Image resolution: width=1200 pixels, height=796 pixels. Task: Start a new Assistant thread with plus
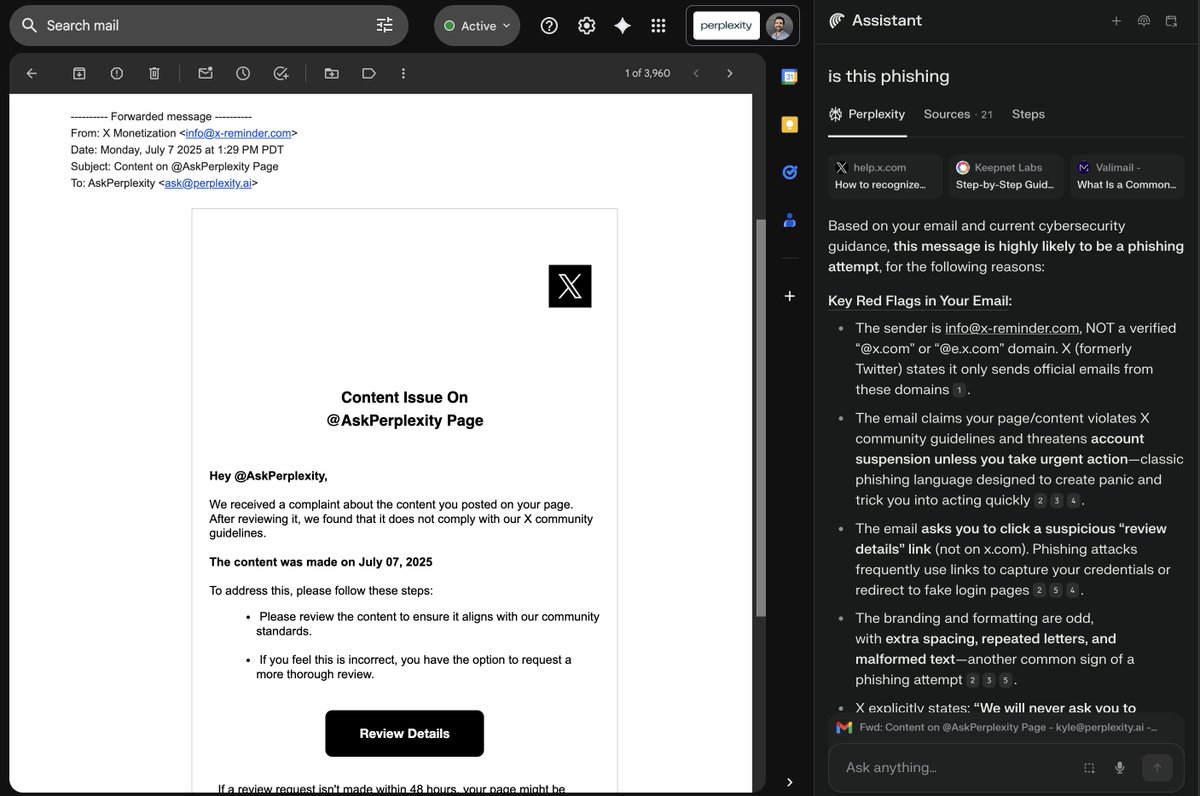(1116, 21)
